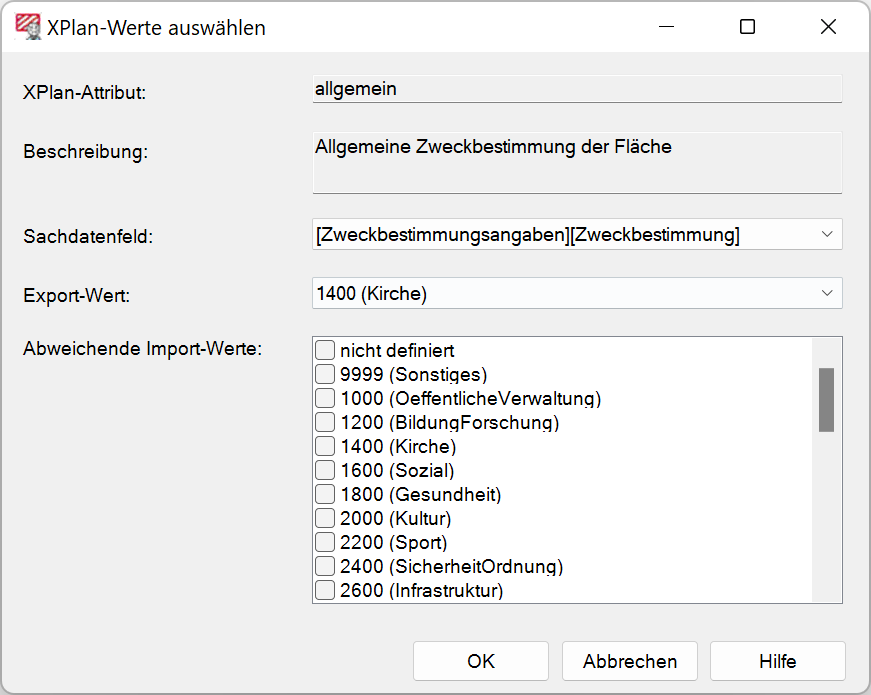Click the XPlan app icon in title bar

tap(28, 27)
